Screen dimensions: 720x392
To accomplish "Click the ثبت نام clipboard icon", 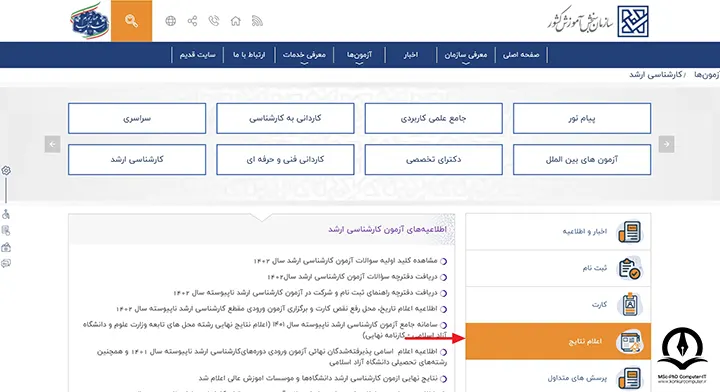I will [x=630, y=268].
